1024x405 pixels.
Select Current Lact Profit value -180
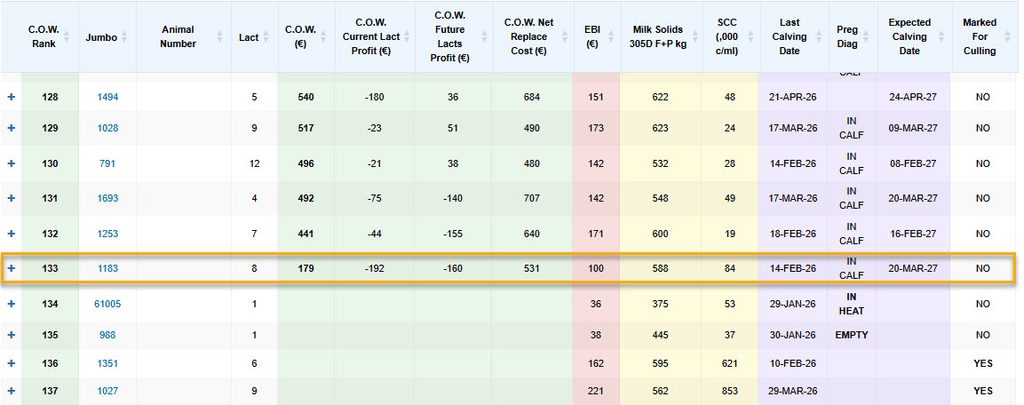click(x=374, y=97)
